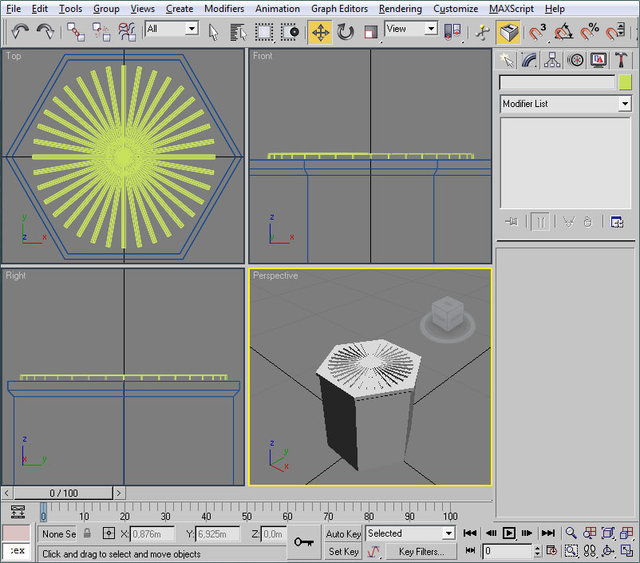Expand the Modifier List dropdown
The width and height of the screenshot is (640, 563).
tap(625, 104)
